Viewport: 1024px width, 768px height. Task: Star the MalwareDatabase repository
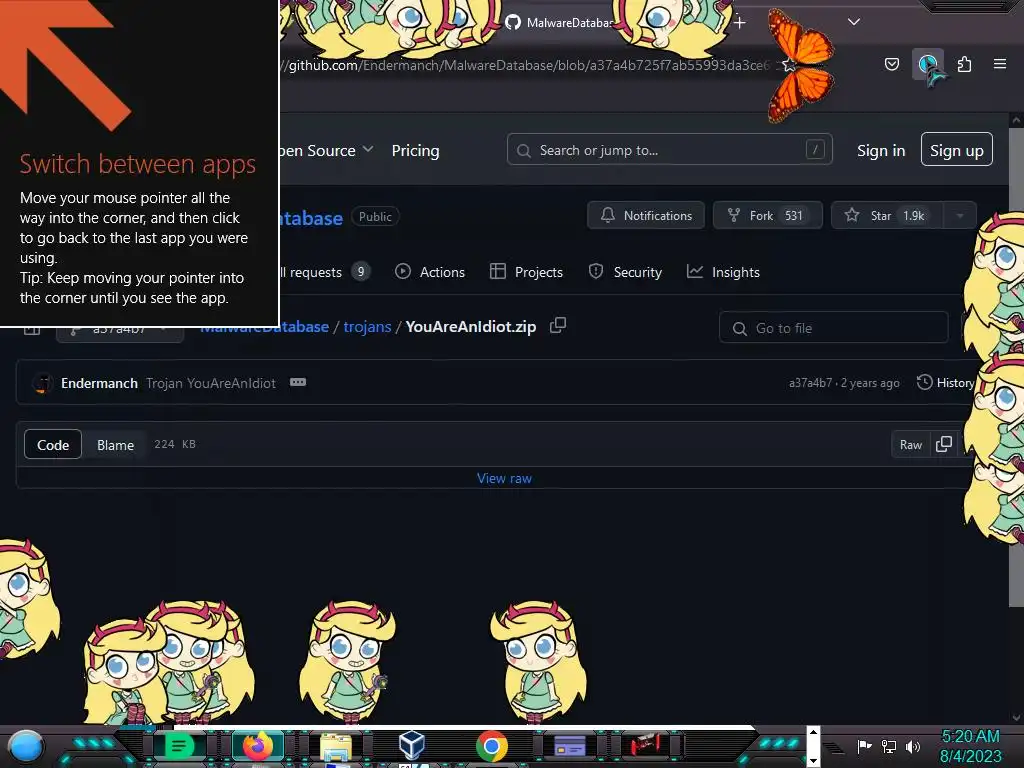coord(887,216)
